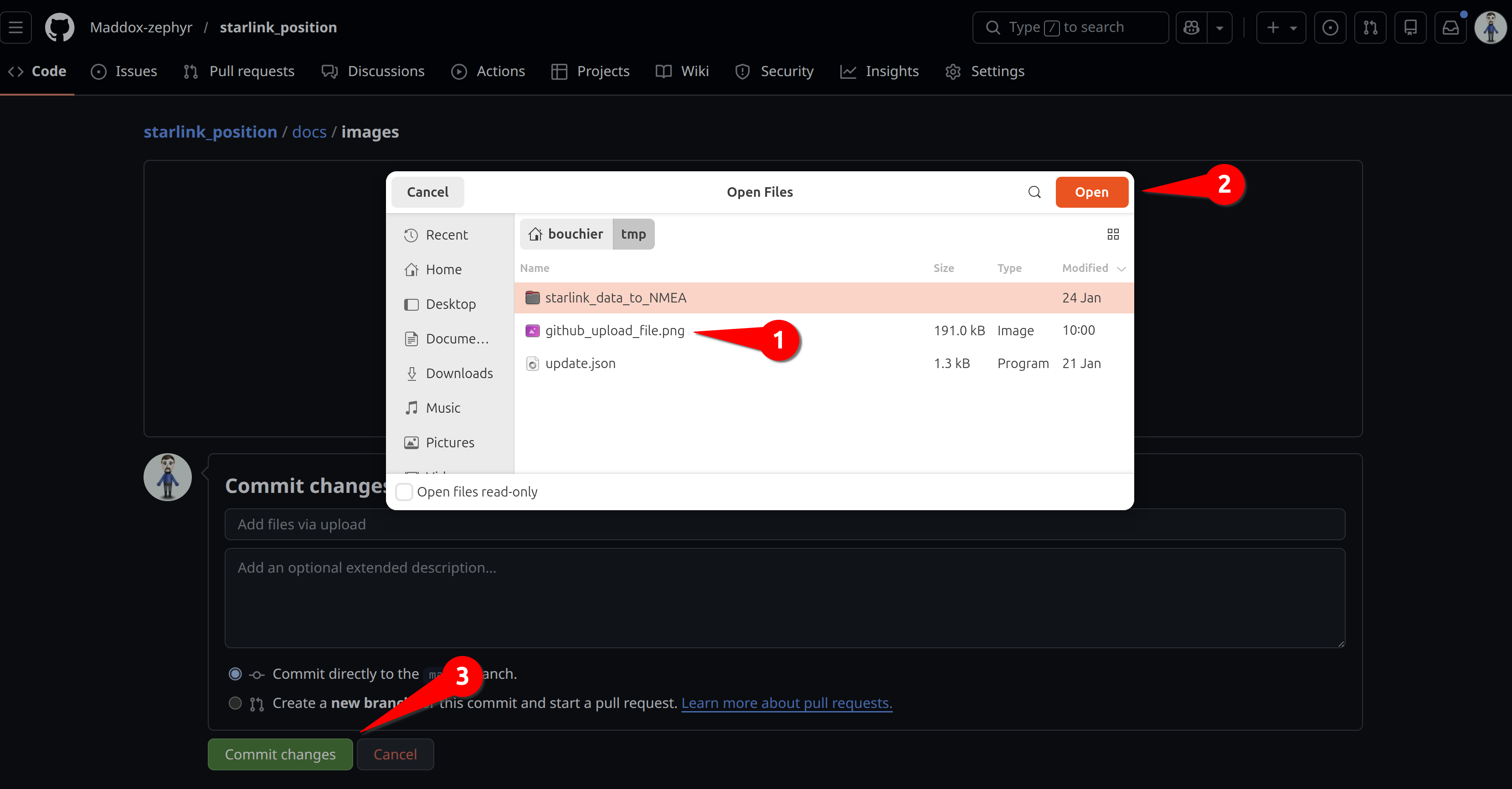The image size is (1512, 789).
Task: Expand the plus dropdown in the header
Action: [x=1294, y=27]
